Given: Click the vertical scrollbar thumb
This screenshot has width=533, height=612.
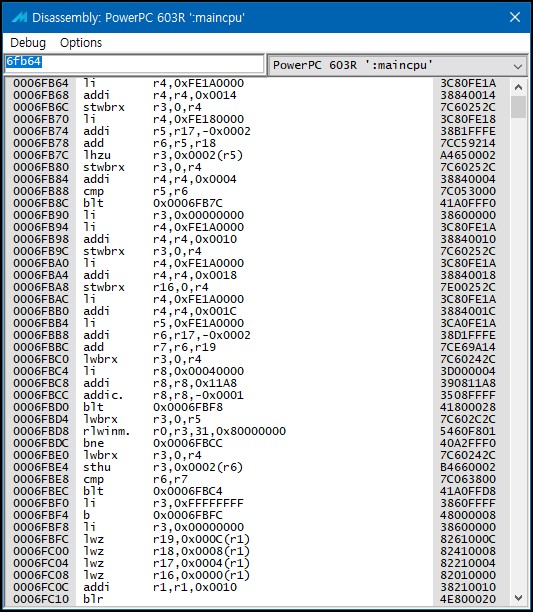Looking at the screenshot, I should point(518,107).
